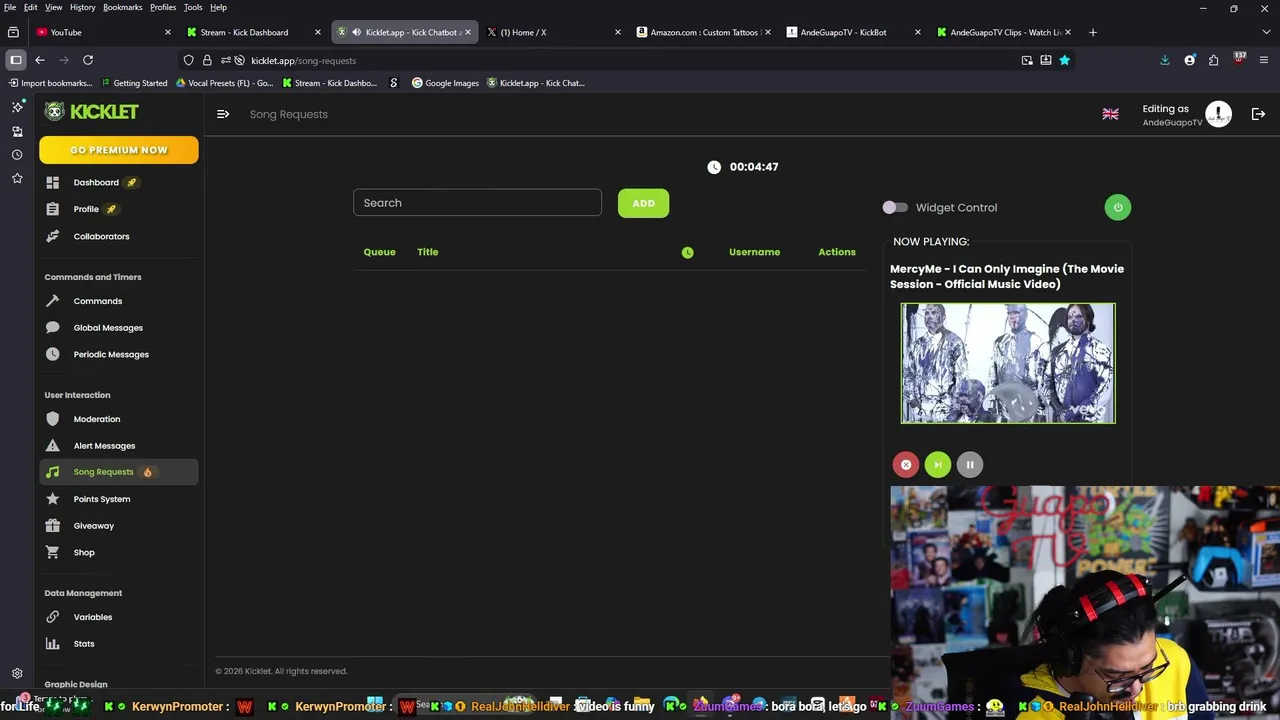Click the green clock column header icon
The height and width of the screenshot is (720, 1280).
[x=687, y=252]
